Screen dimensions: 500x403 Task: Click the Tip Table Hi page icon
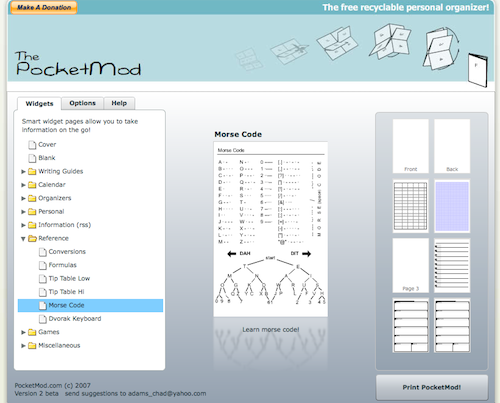pos(42,292)
